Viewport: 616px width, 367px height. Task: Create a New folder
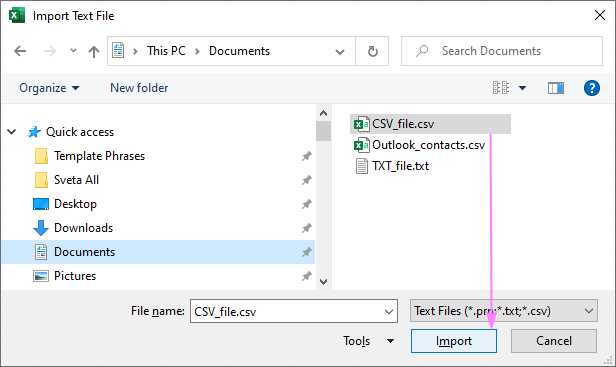(139, 88)
